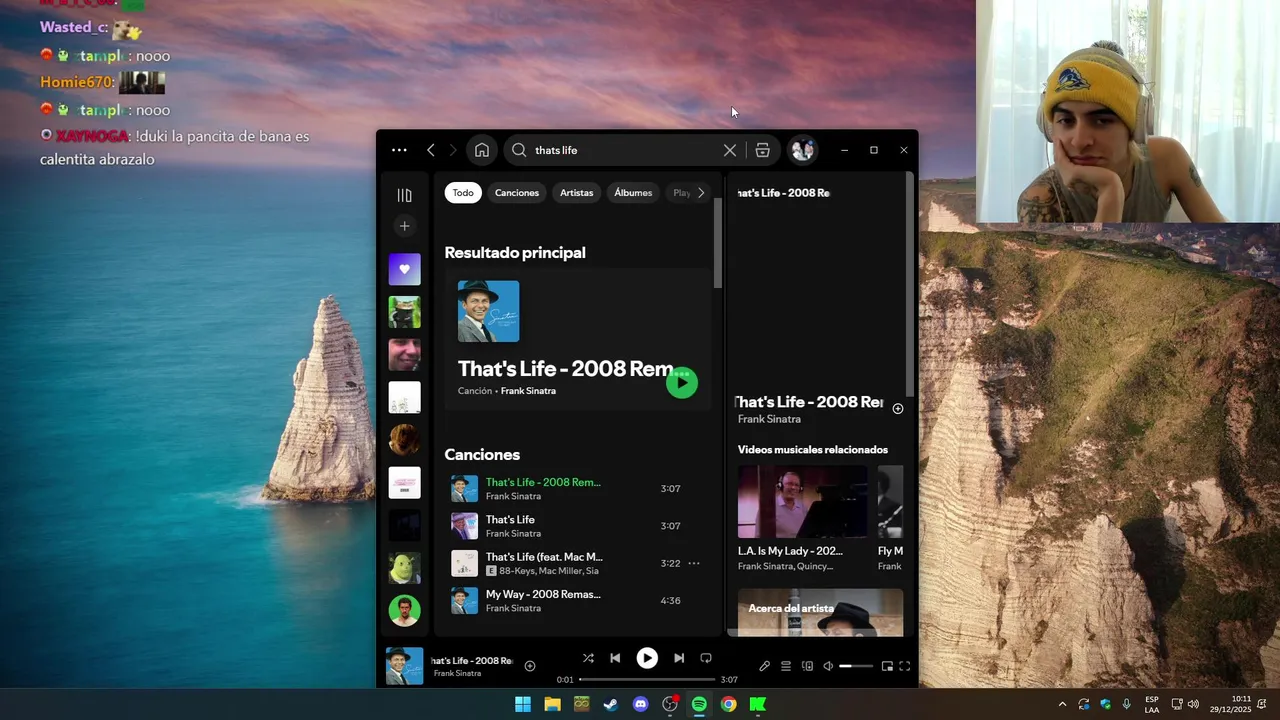This screenshot has height=720, width=1280.
Task: Open the system tray volume icon
Action: tap(1193, 704)
